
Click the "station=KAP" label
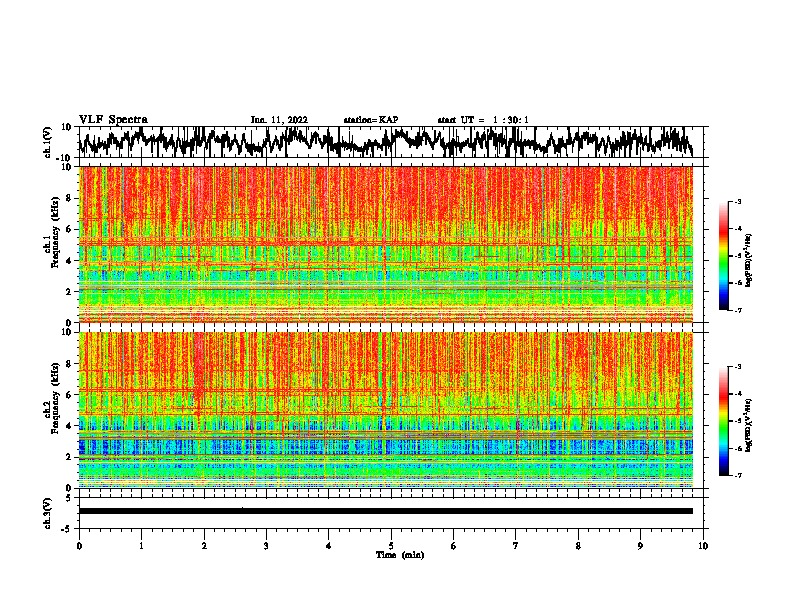click(371, 120)
